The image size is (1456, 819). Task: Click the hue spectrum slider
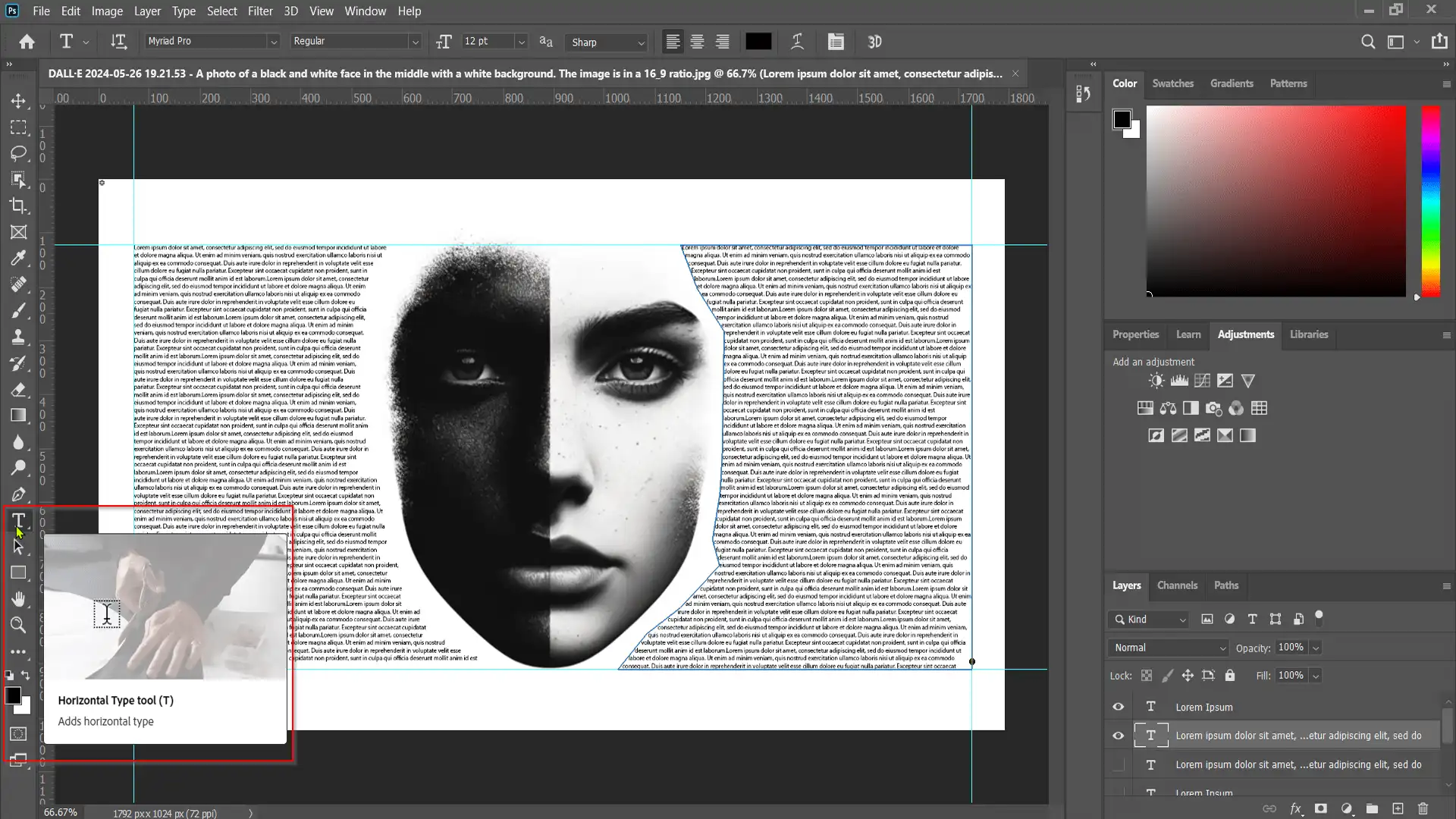1430,201
